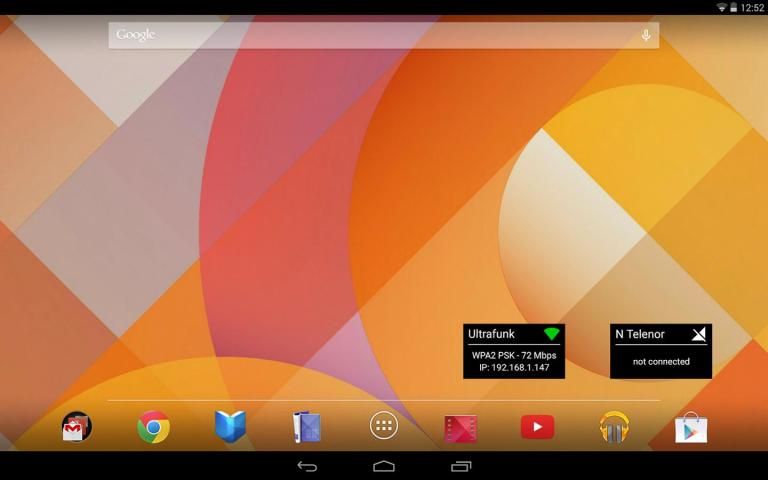Tap the clock in status bar
This screenshot has height=480, width=768.
752,7
